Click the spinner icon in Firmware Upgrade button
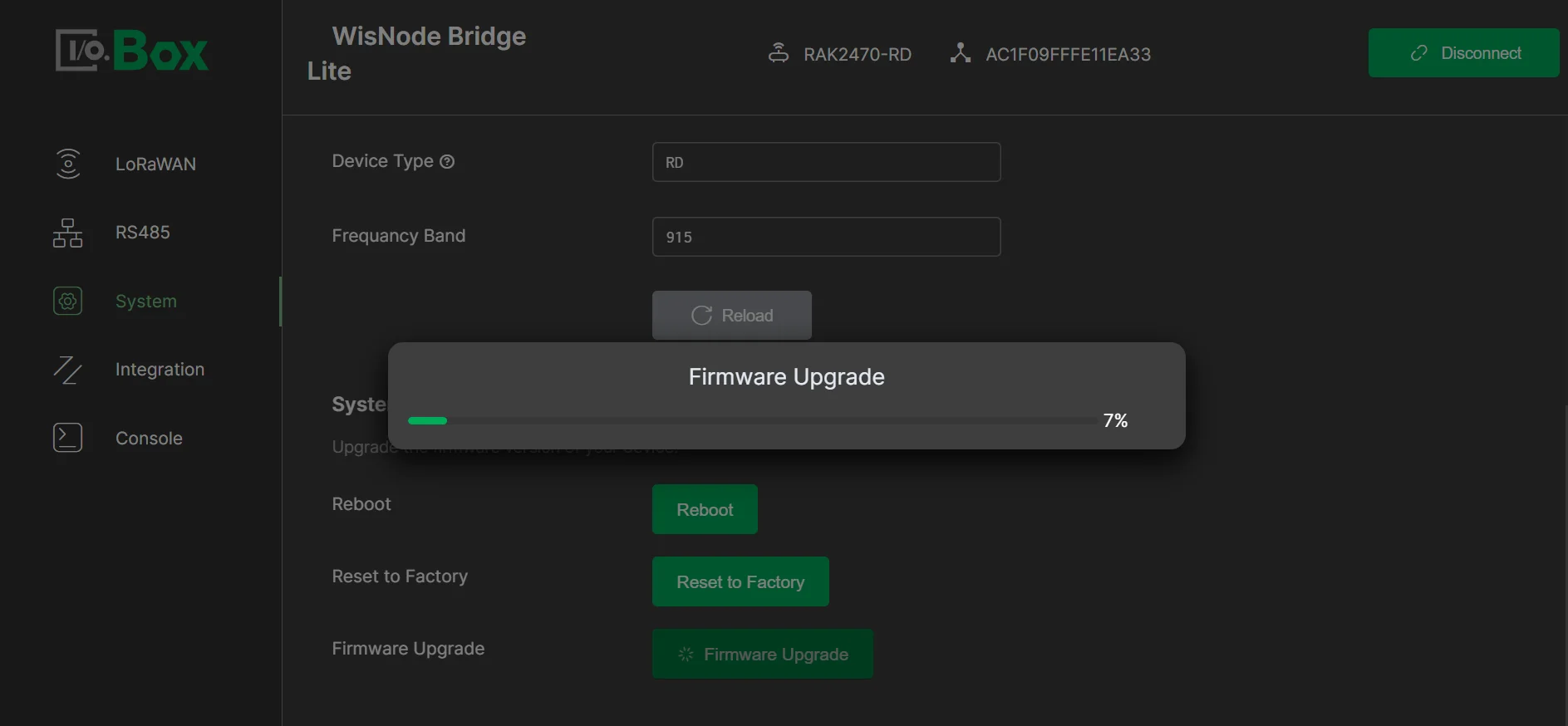Screen dimensions: 1568x726 coord(686,655)
